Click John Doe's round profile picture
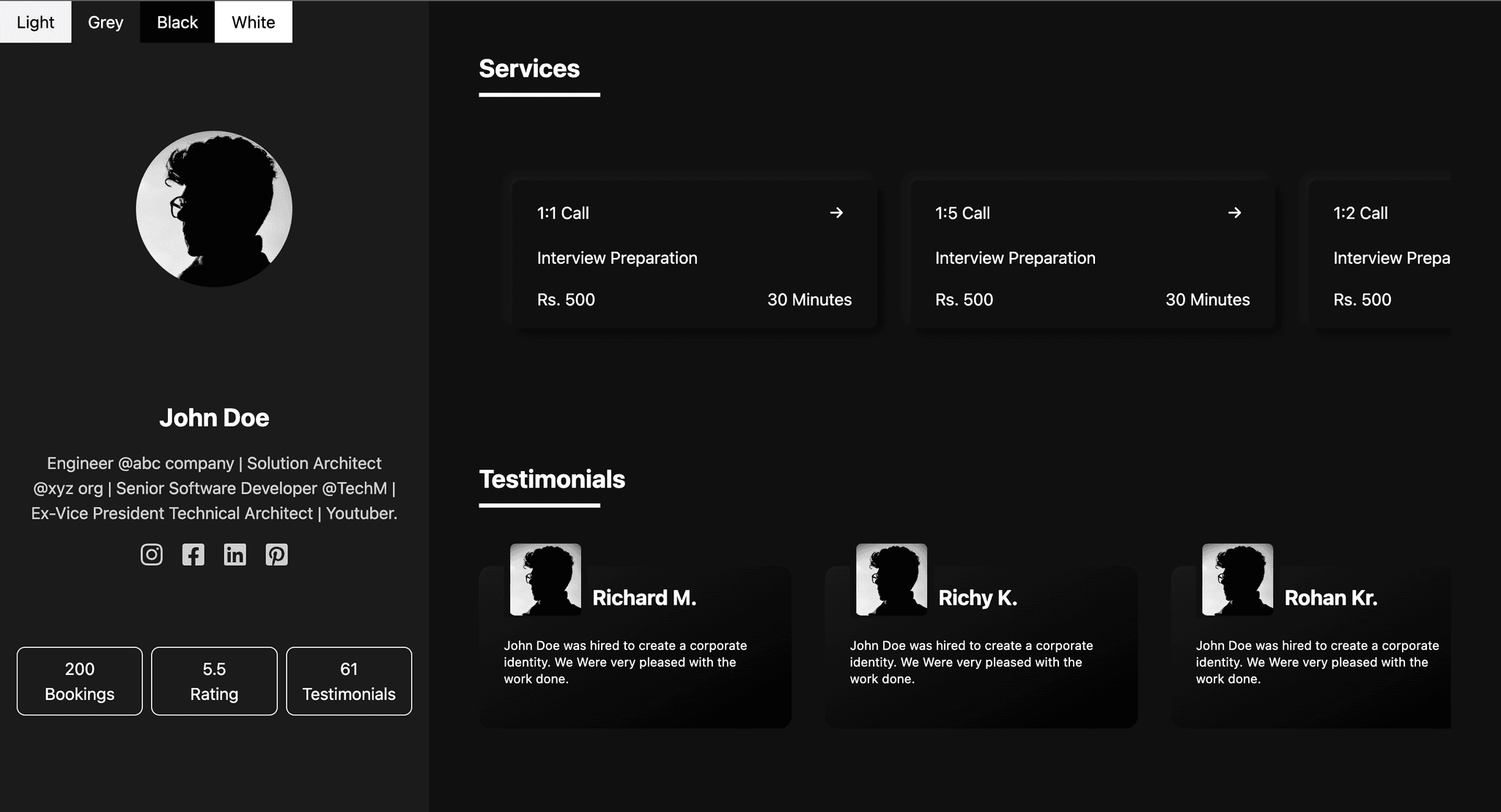This screenshot has width=1501, height=812. tap(214, 209)
